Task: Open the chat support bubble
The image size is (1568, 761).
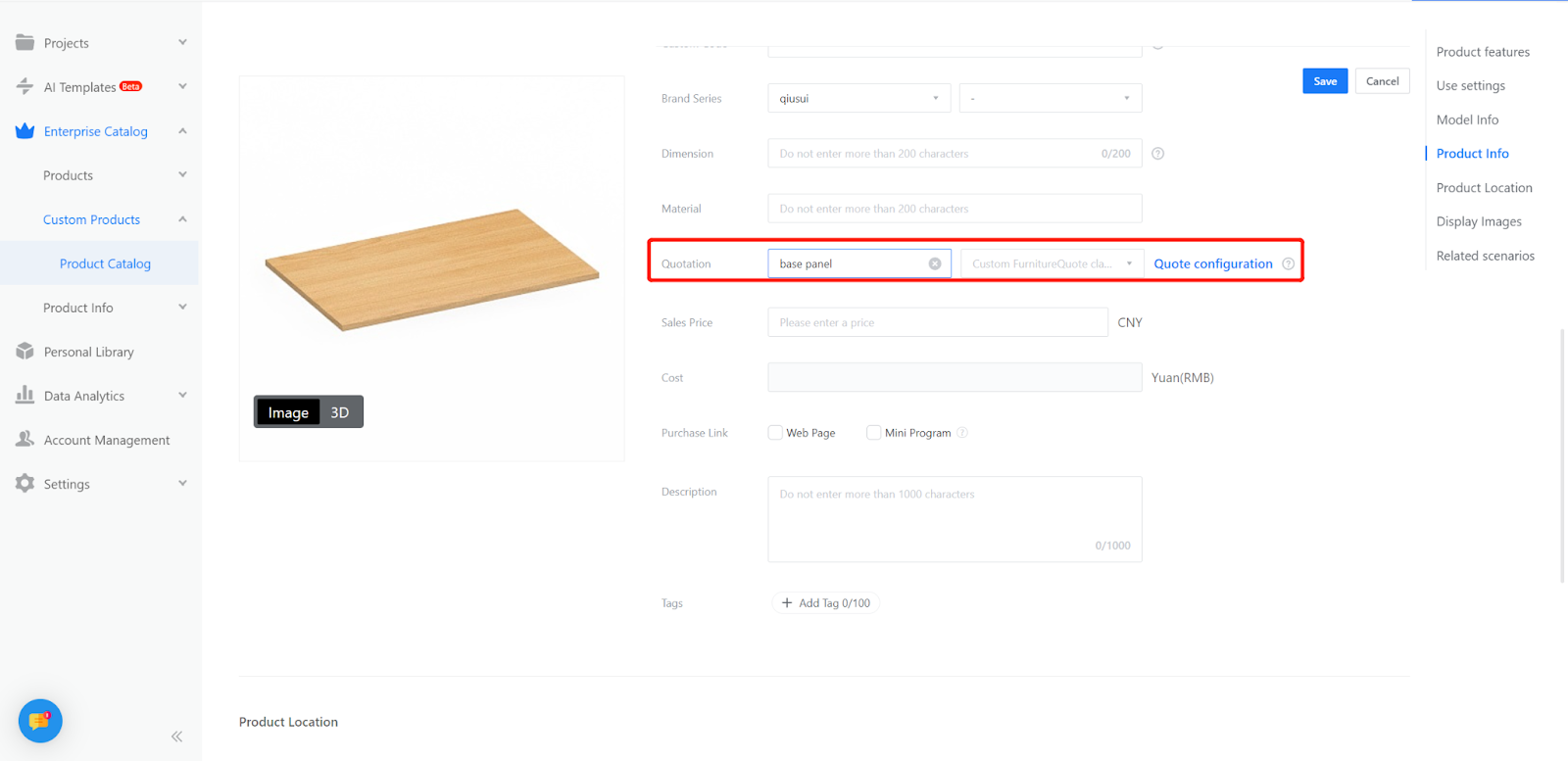Action: (40, 721)
